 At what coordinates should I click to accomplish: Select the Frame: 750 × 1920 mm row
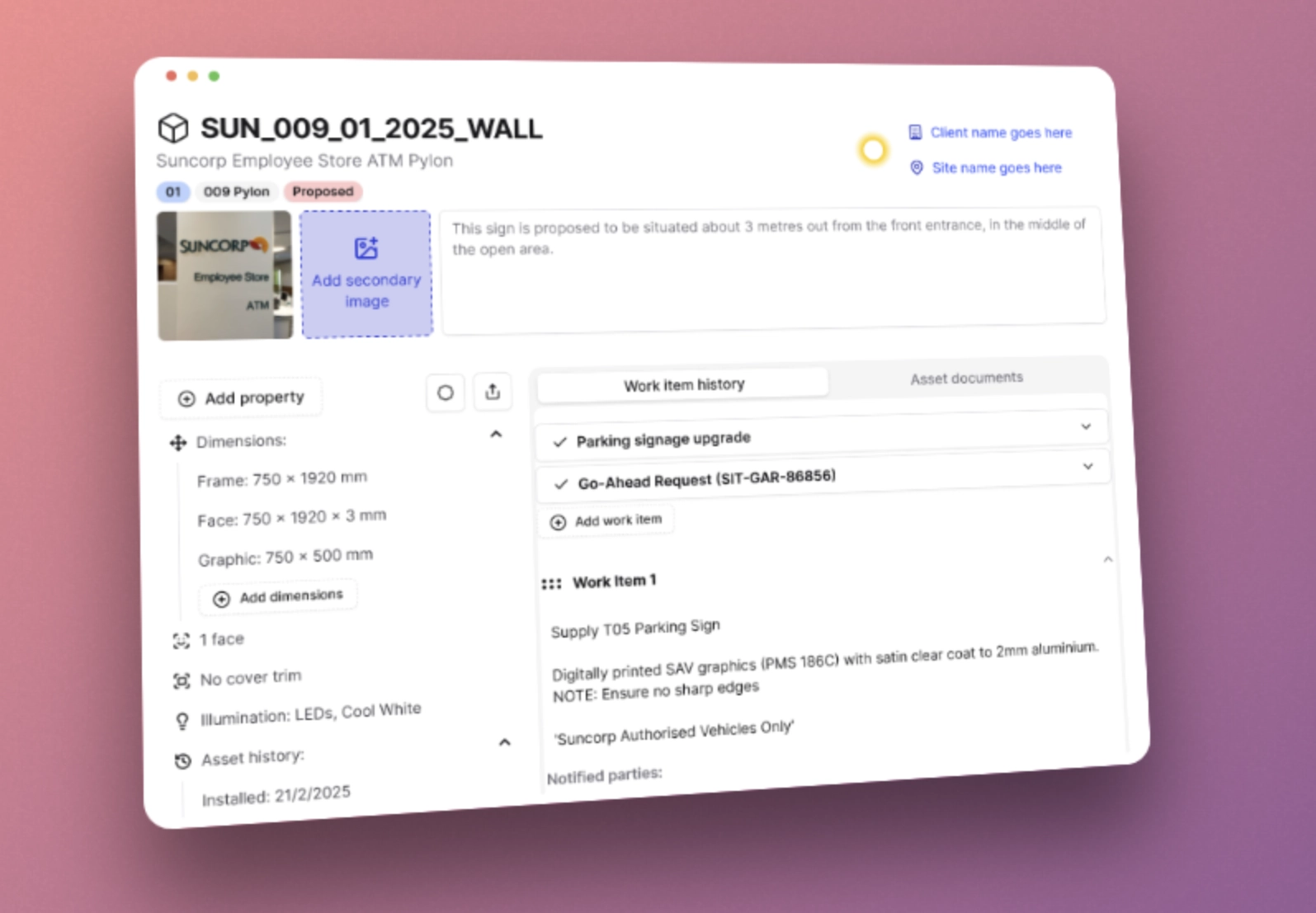coord(282,478)
